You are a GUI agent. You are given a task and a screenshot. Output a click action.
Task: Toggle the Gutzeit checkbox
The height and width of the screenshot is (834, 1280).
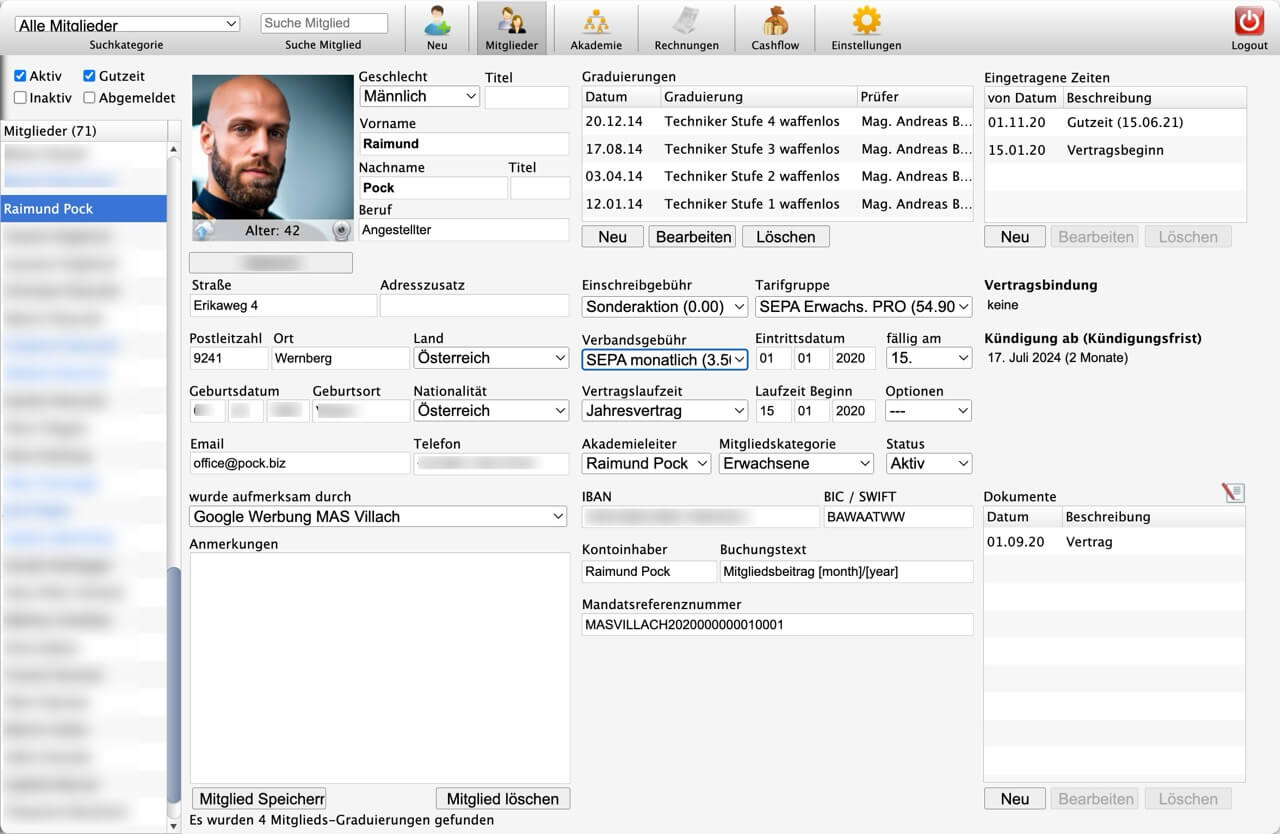89,76
